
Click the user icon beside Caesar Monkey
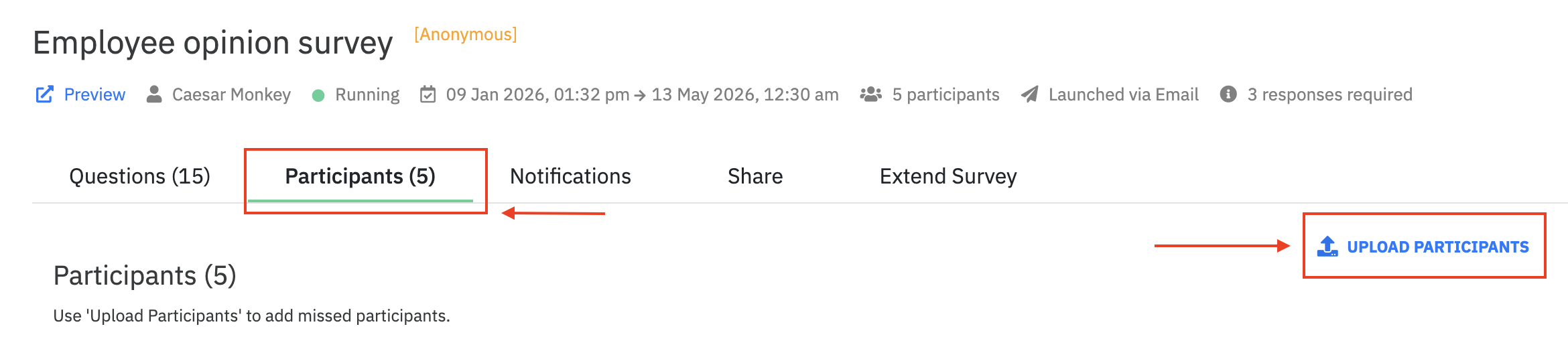point(154,94)
